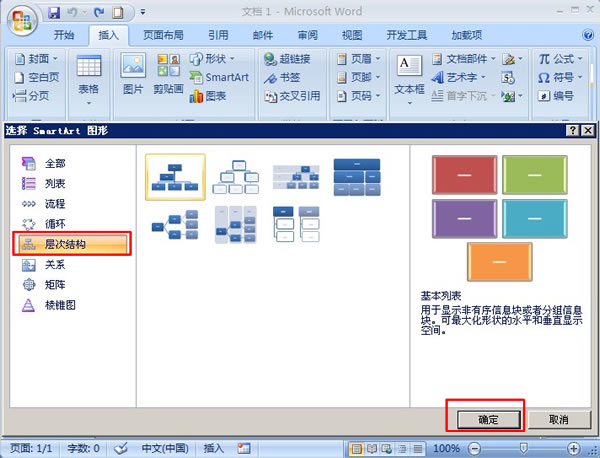Screen dimensions: 600x458
Task: Open the Chart (图表) tool
Action: click(x=208, y=96)
